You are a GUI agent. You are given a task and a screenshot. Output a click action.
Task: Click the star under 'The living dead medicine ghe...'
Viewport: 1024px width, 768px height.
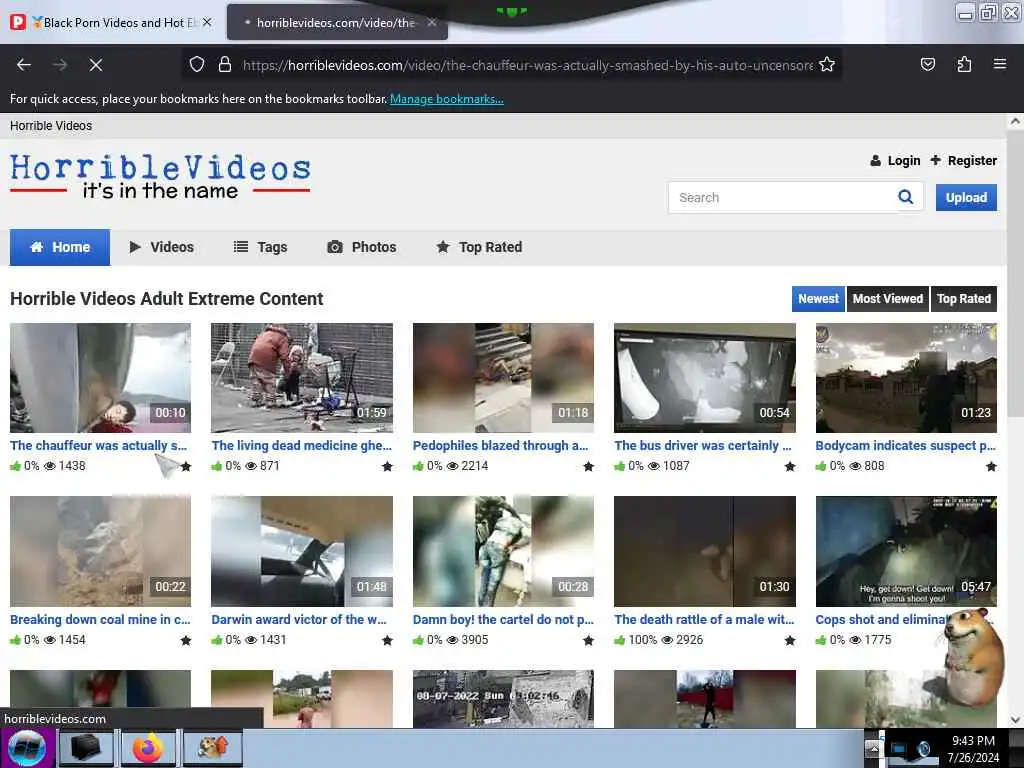point(387,466)
